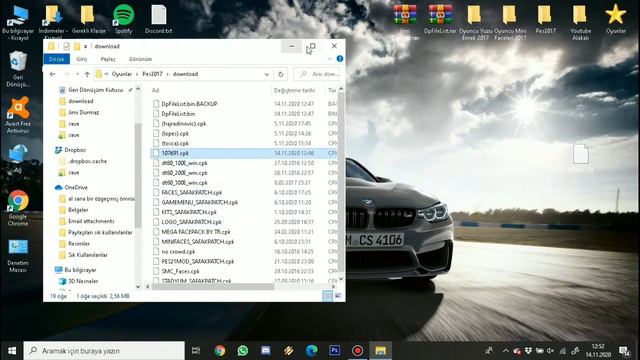Refresh the download folder view

(281, 74)
